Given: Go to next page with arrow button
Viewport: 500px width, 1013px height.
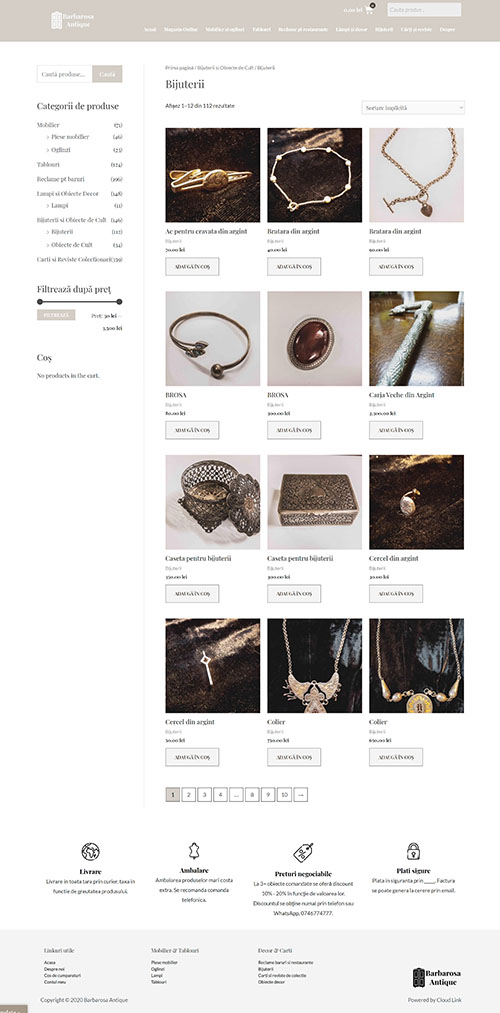Looking at the screenshot, I should (x=300, y=795).
